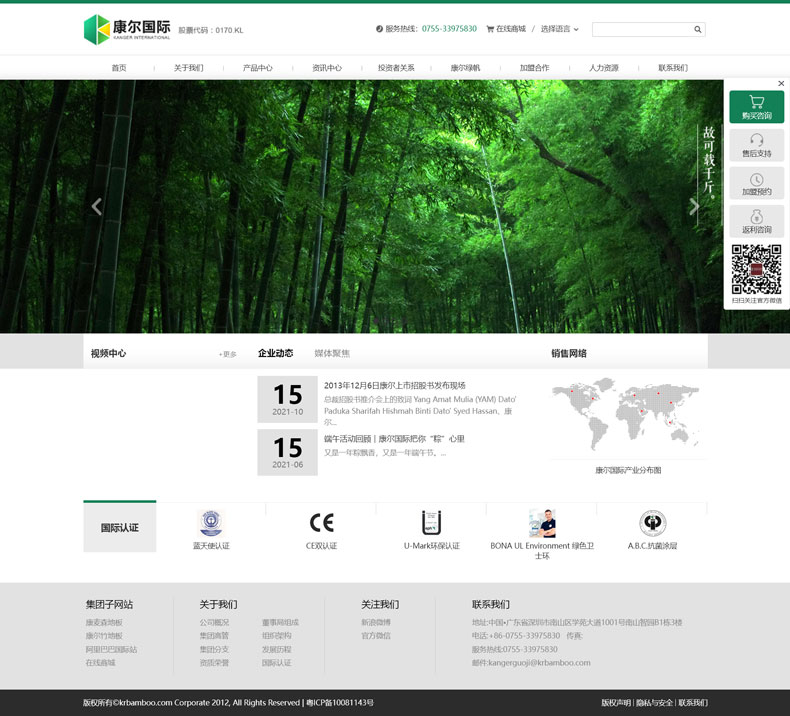Open the 加盟预约 clock sidebar button

coord(757,183)
